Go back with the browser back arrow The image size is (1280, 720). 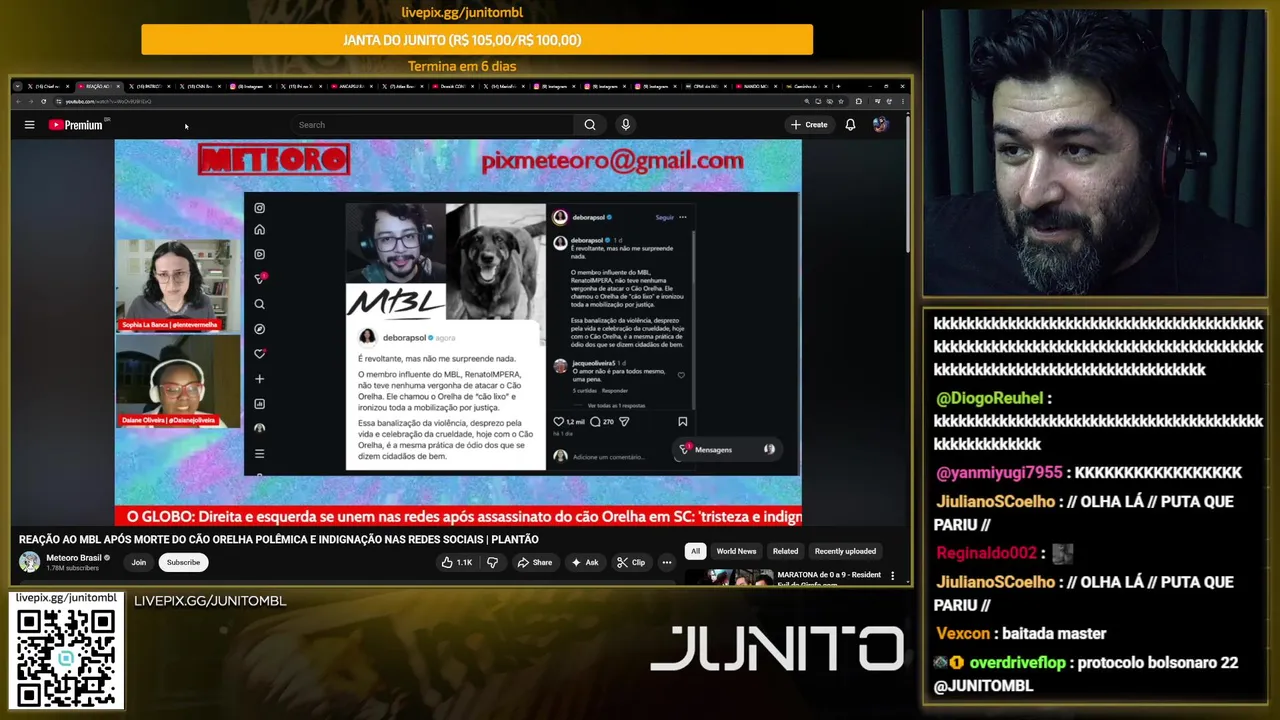[x=19, y=101]
